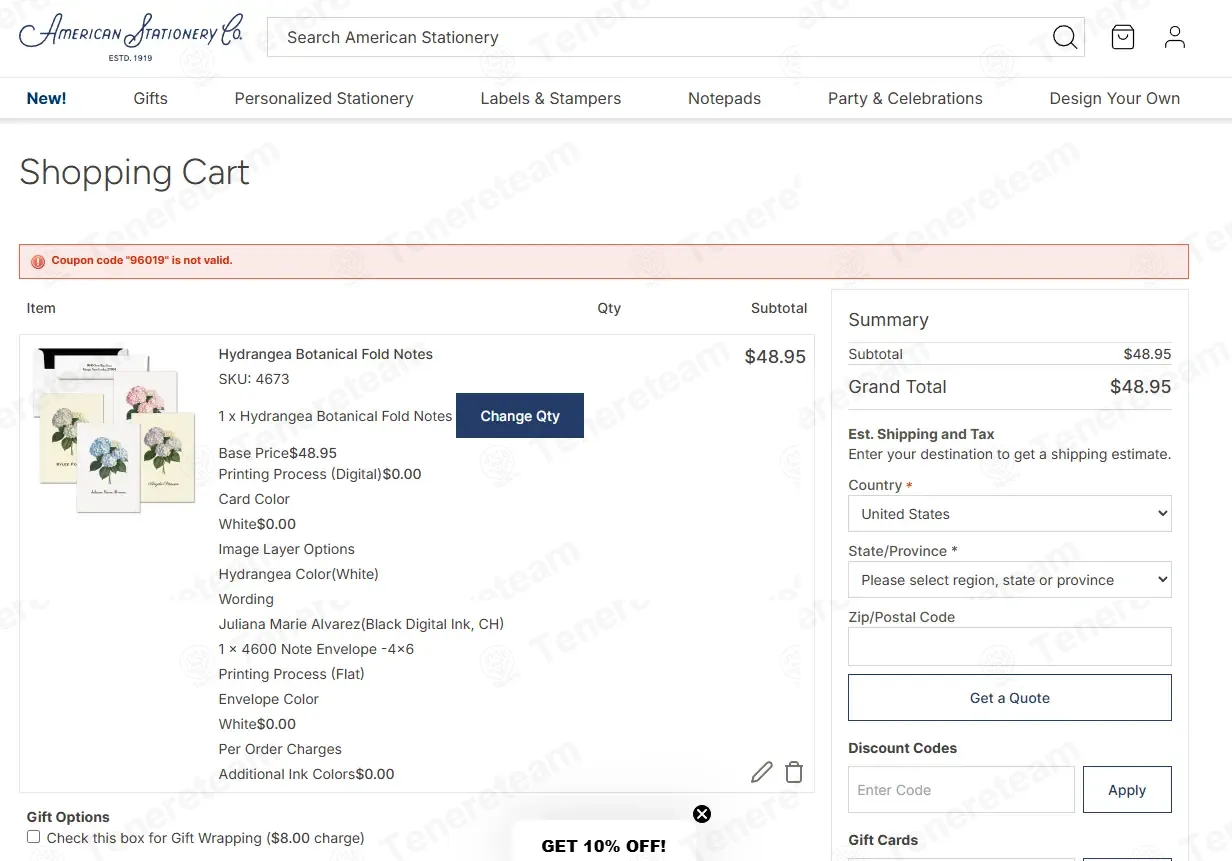The image size is (1232, 861).
Task: Open Party & Celebrations menu
Action: click(905, 98)
